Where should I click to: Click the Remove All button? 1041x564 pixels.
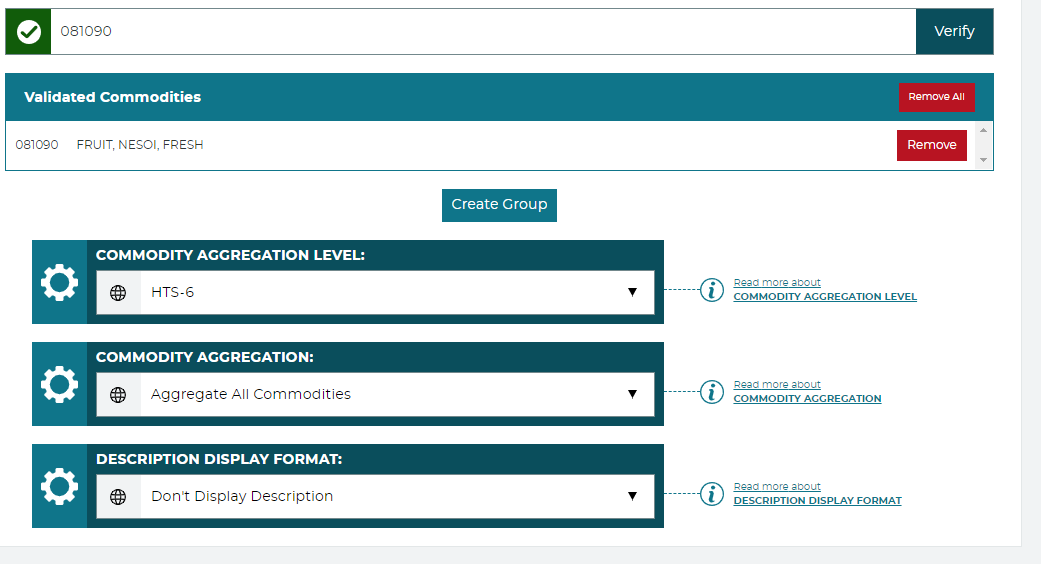point(936,97)
